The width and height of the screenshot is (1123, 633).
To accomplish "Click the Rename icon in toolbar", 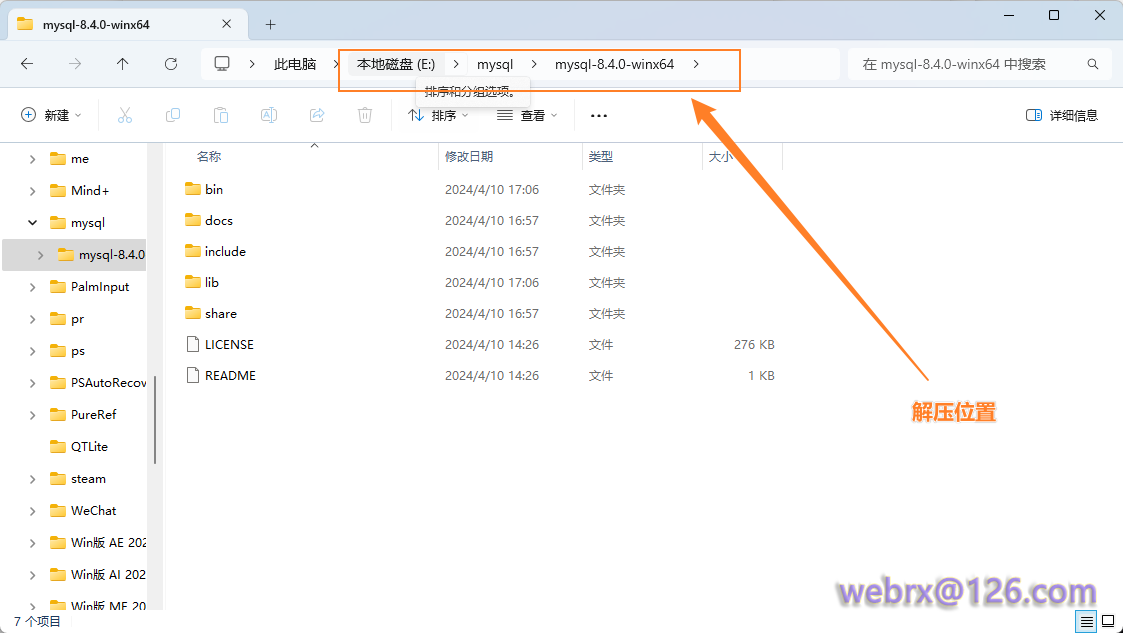I will point(269,115).
